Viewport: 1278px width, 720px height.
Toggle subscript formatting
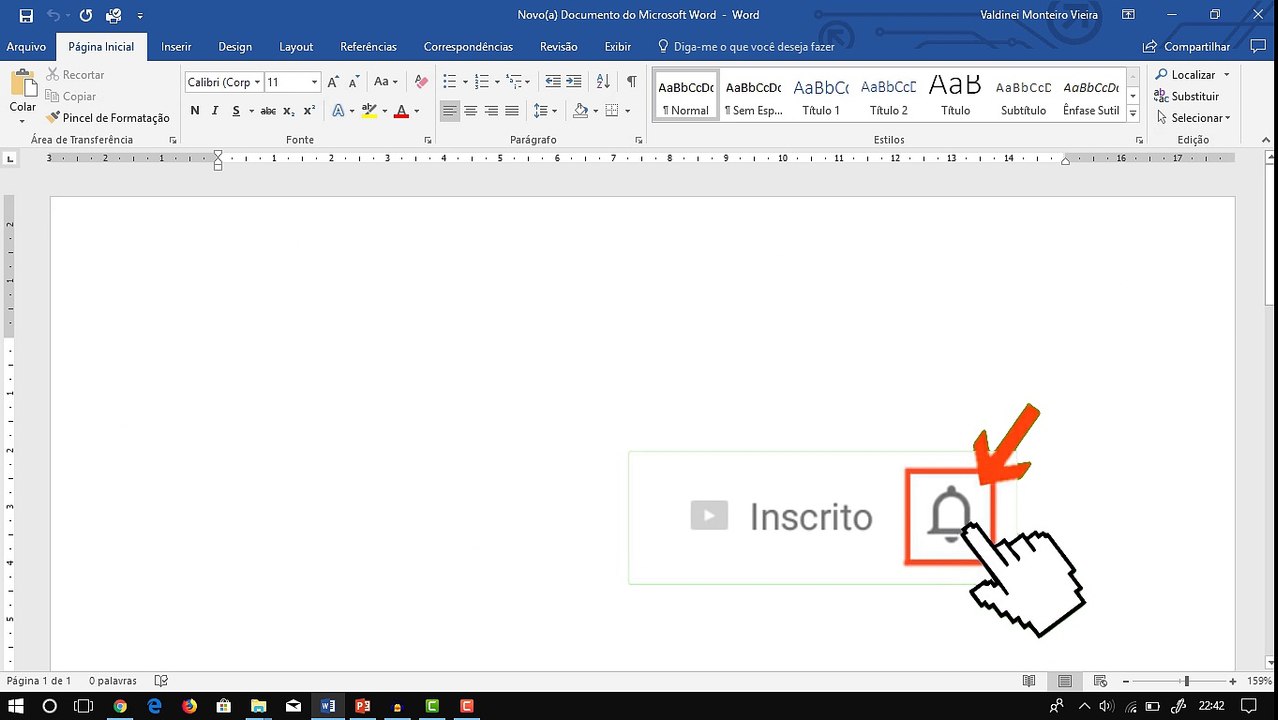click(x=288, y=111)
